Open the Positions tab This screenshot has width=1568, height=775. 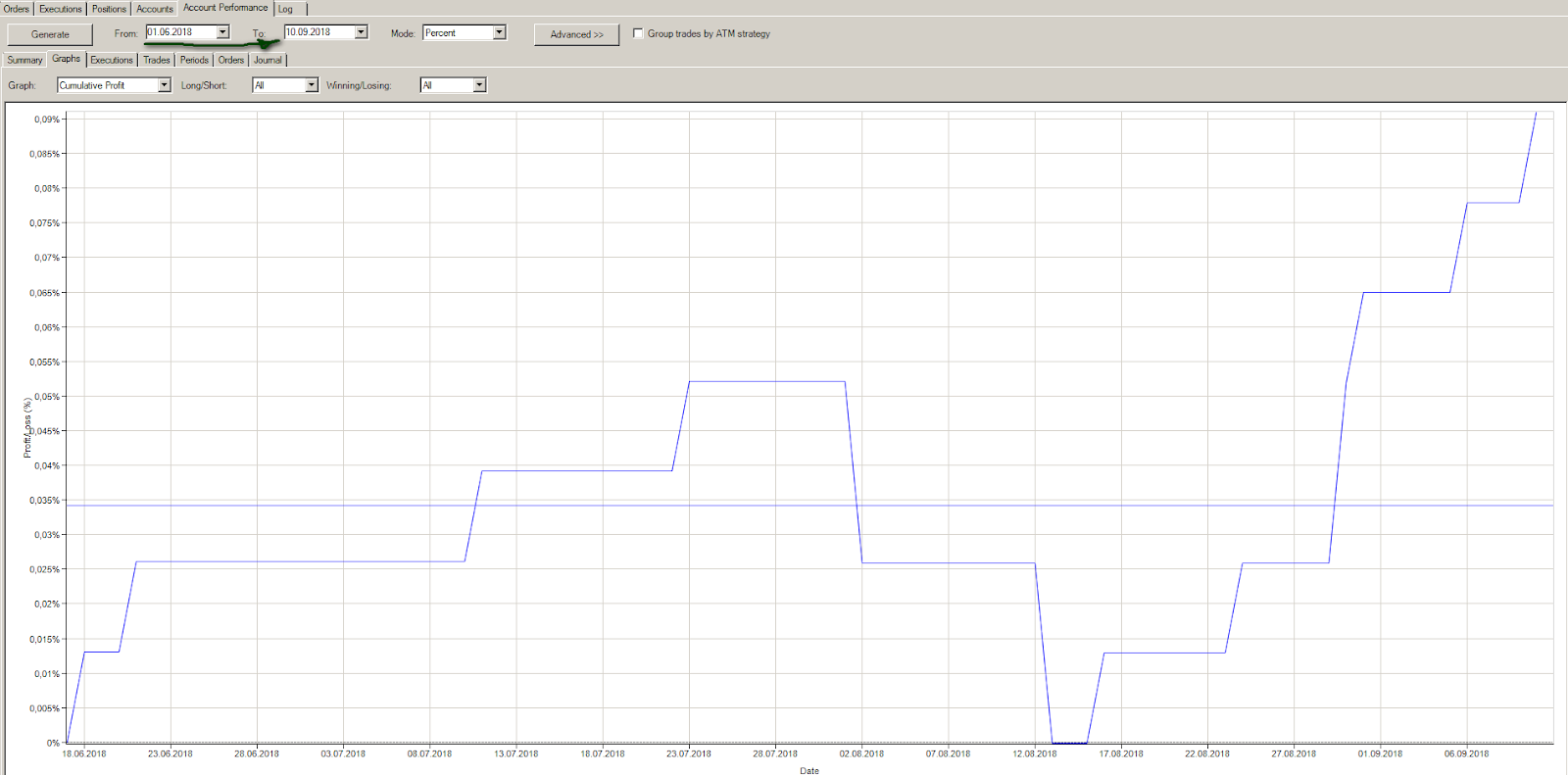pyautogui.click(x=110, y=9)
